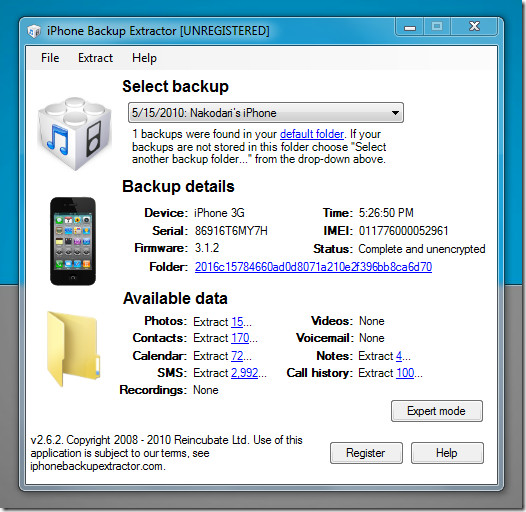This screenshot has width=526, height=512.
Task: Click the v2.6.2 copyright notice text
Action: pos(166,453)
